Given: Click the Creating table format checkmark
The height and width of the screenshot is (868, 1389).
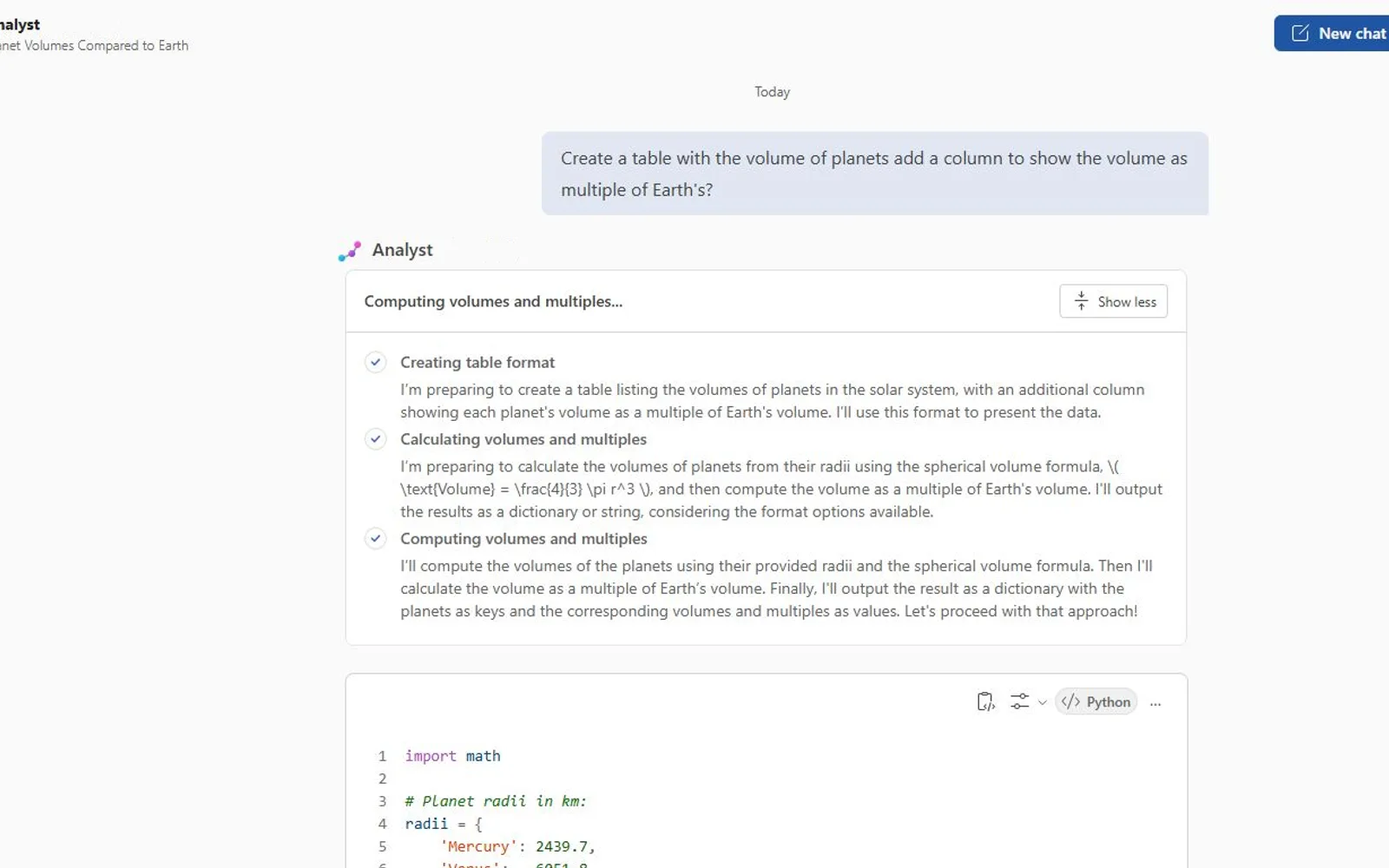Looking at the screenshot, I should point(375,362).
